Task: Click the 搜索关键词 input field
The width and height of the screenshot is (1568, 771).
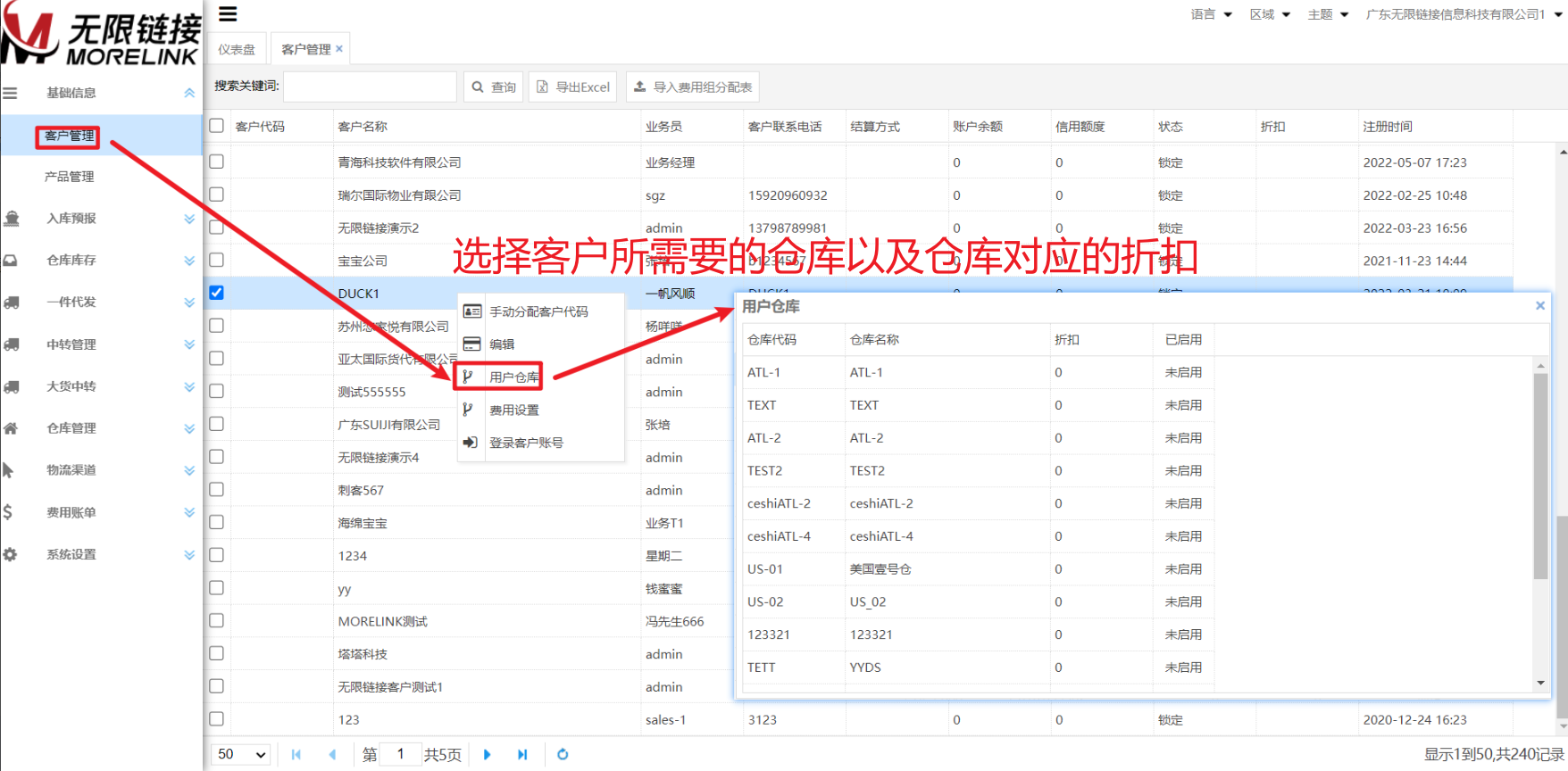Action: 370,87
